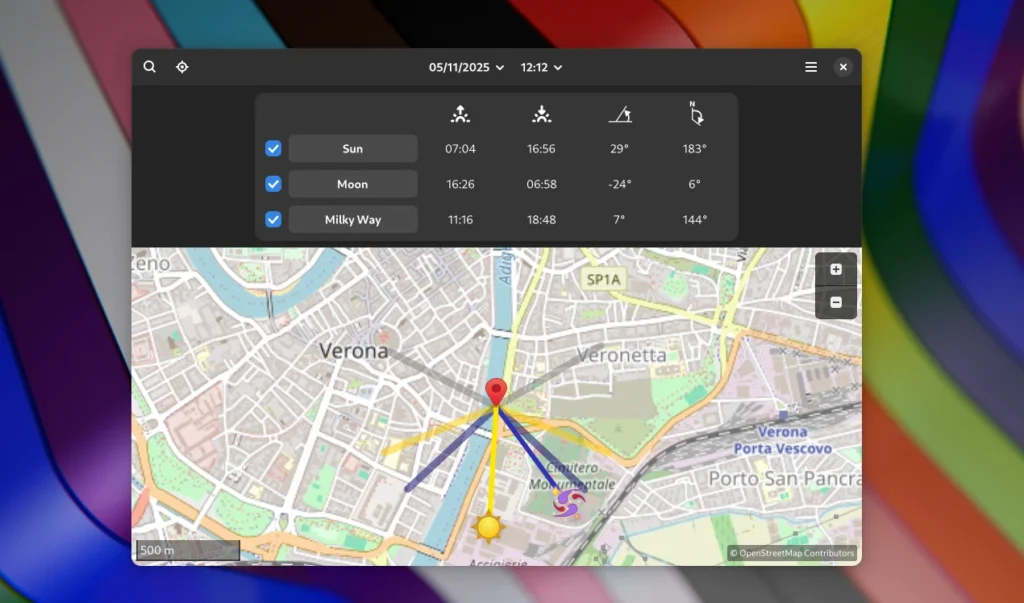Image resolution: width=1024 pixels, height=603 pixels.
Task: Open the hamburger menu
Action: click(x=810, y=67)
